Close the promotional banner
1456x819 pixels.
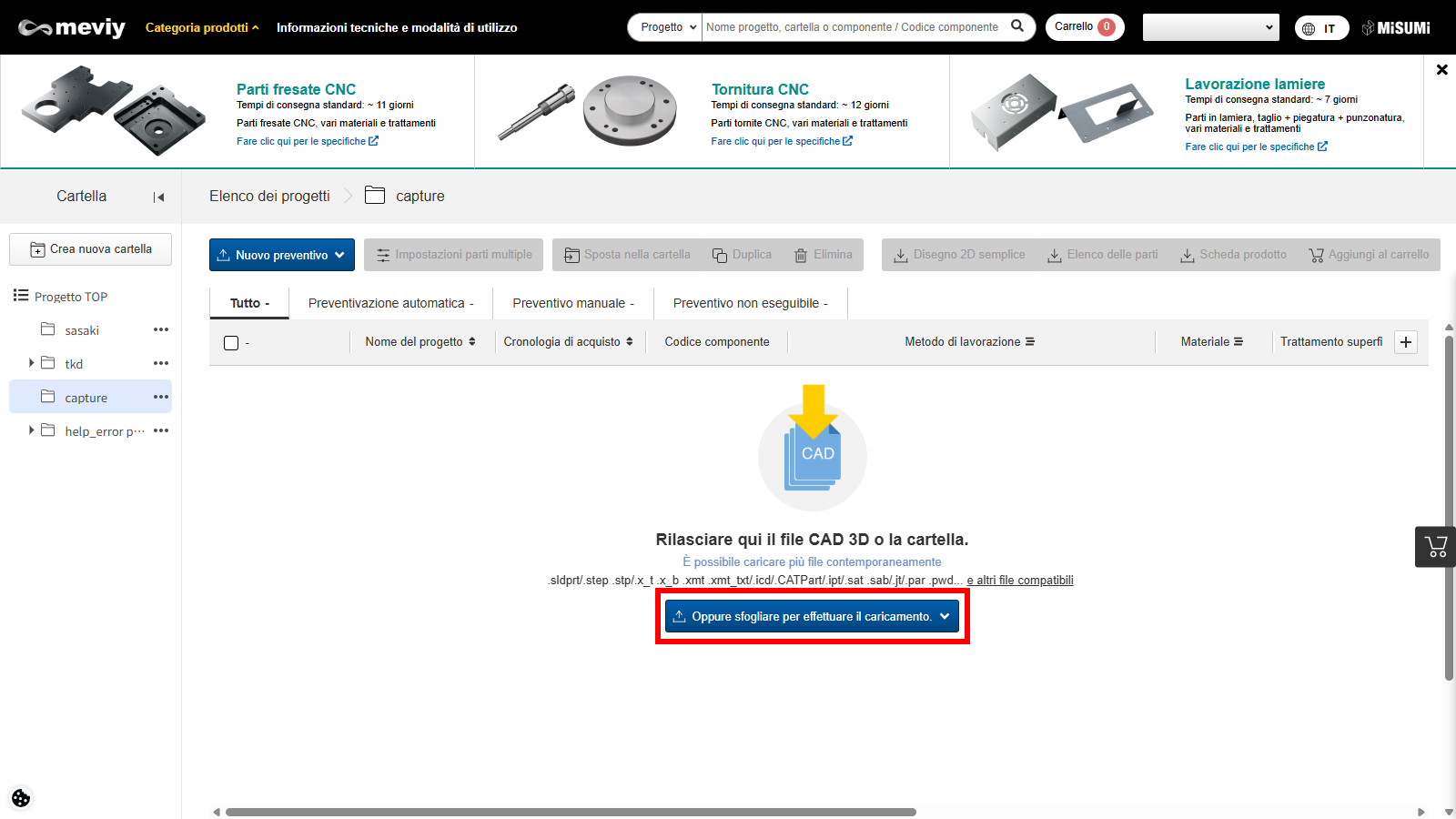1441,70
